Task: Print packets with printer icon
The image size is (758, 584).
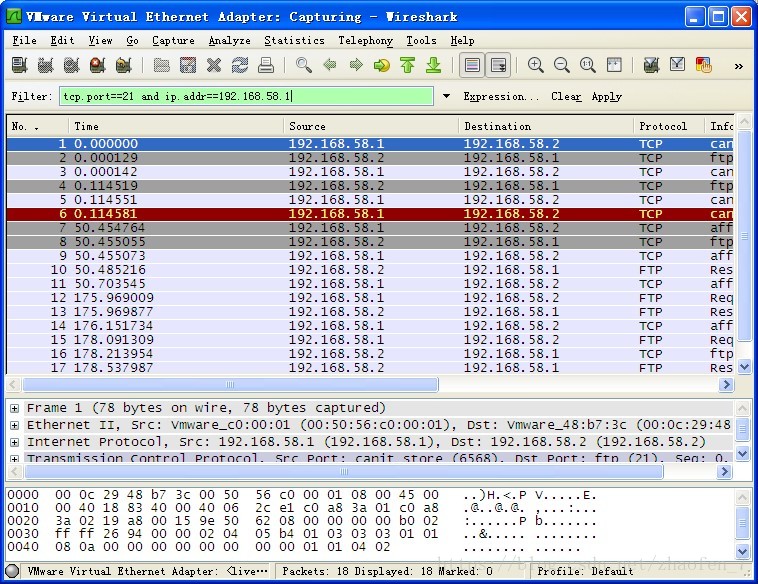Action: coord(266,65)
